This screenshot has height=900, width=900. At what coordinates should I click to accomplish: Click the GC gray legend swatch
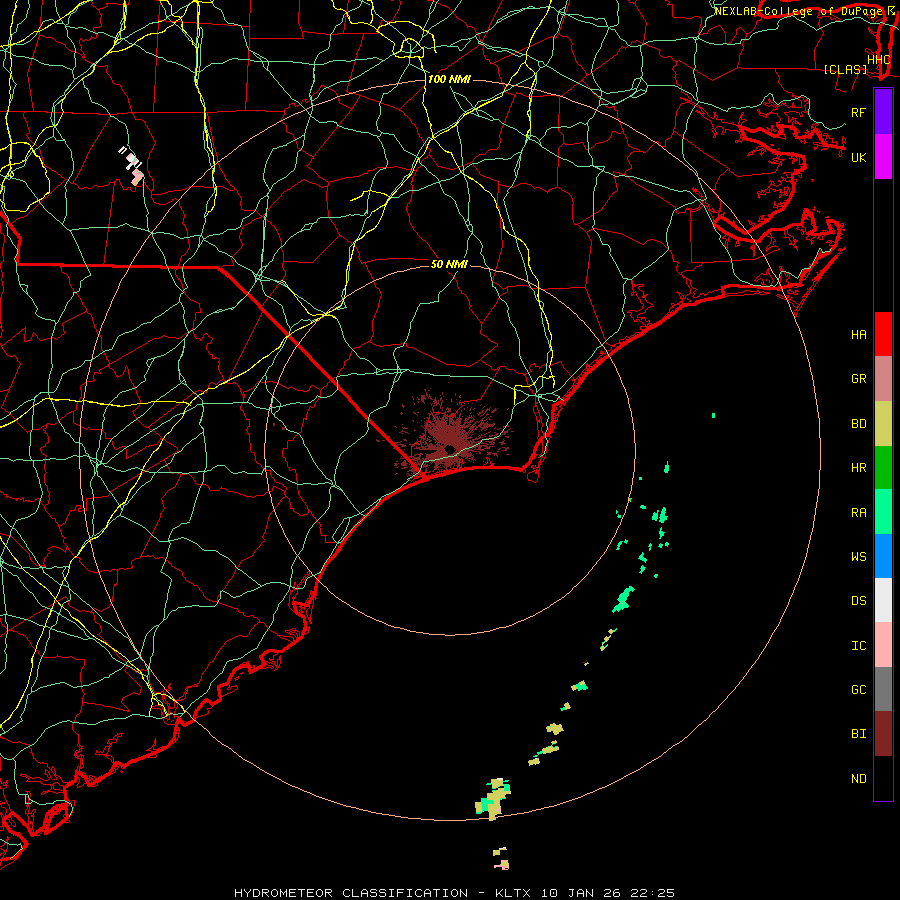[883, 689]
